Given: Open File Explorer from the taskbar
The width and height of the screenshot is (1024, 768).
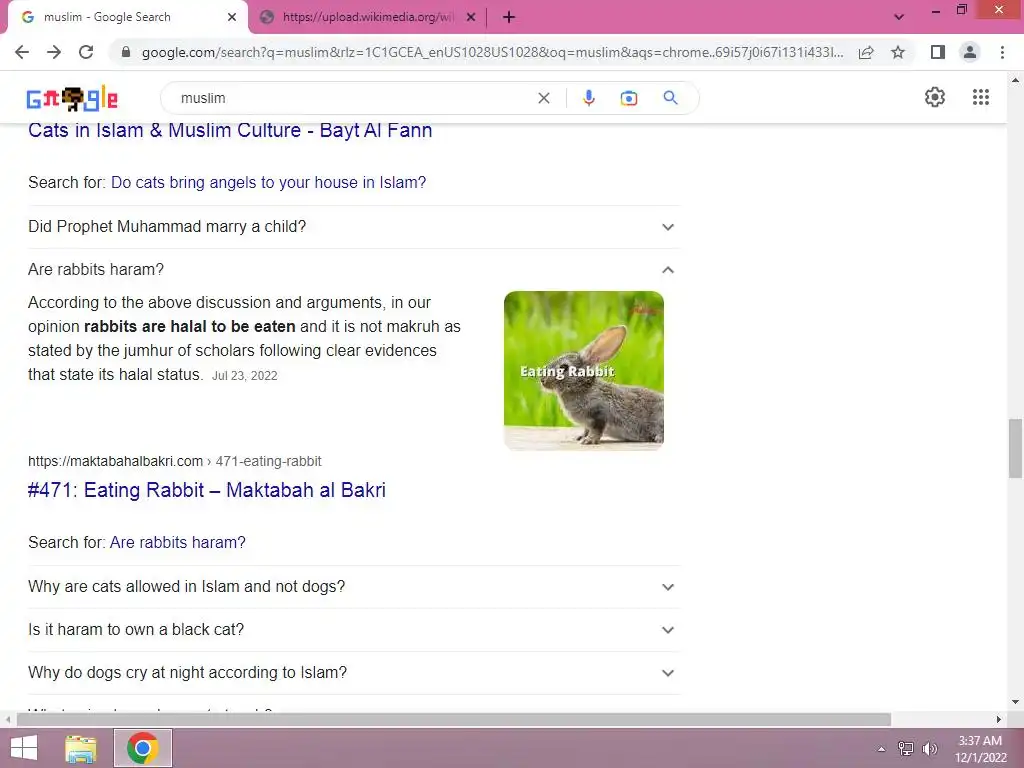Looking at the screenshot, I should tap(81, 748).
